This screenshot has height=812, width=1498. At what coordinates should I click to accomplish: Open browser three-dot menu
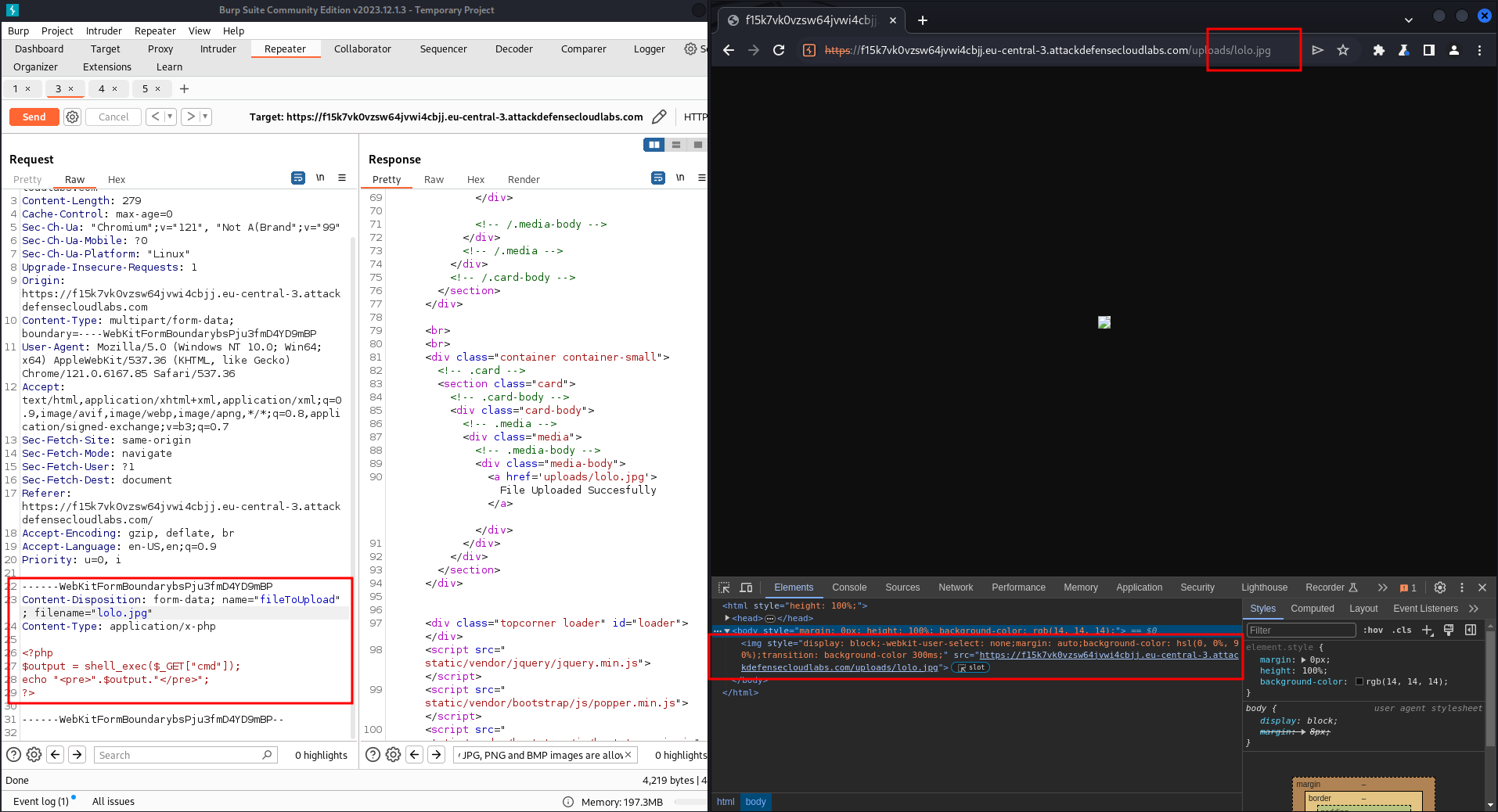1479,50
